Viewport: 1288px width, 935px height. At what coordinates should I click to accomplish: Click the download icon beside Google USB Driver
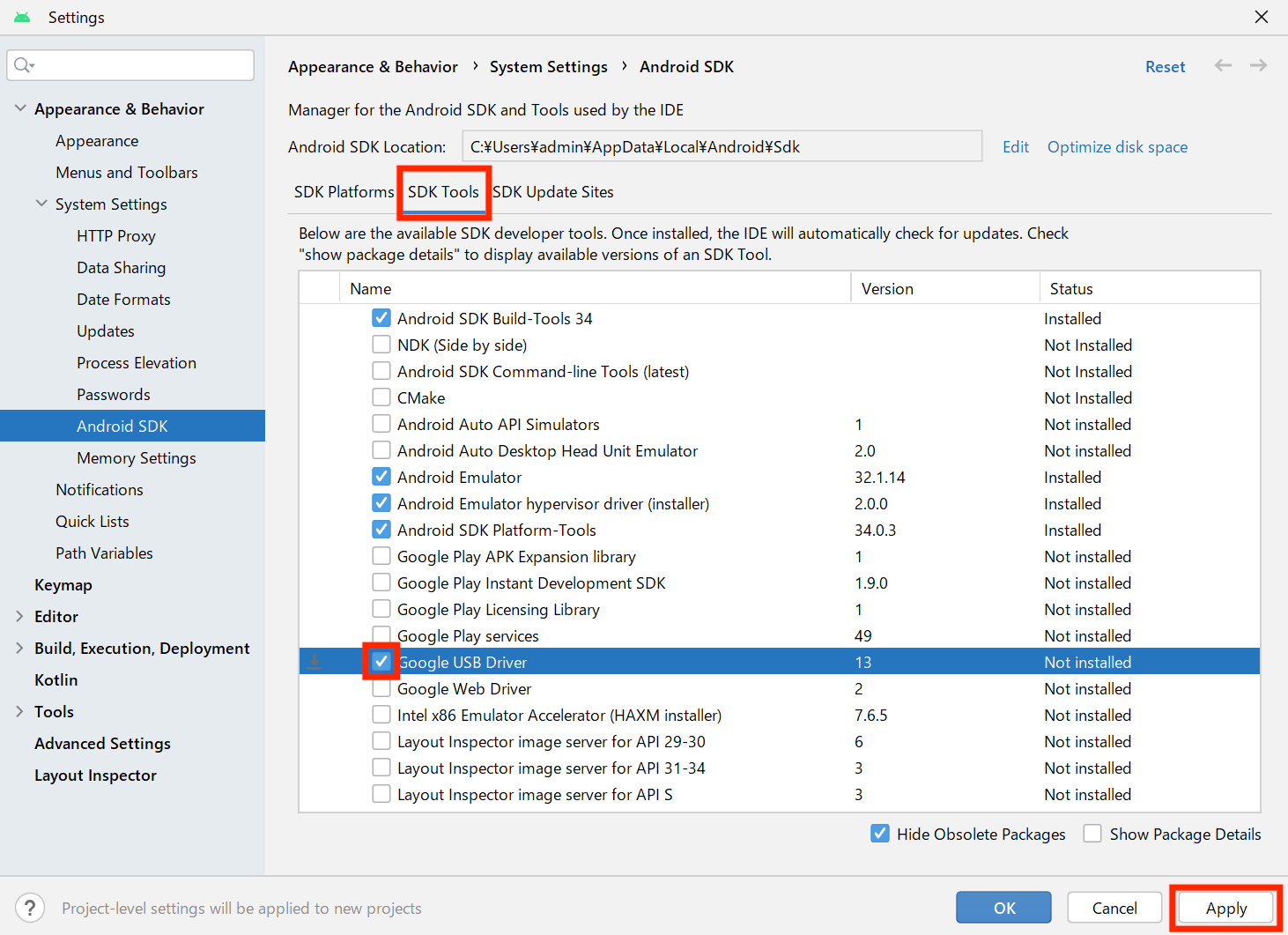pyautogui.click(x=315, y=662)
